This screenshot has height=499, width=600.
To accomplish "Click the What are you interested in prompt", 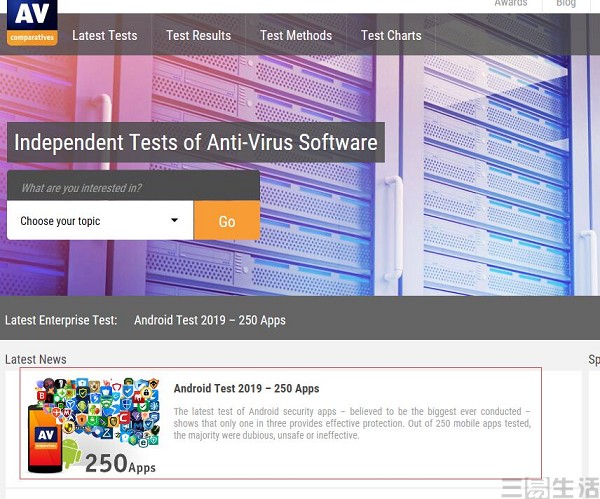I will tap(81, 188).
